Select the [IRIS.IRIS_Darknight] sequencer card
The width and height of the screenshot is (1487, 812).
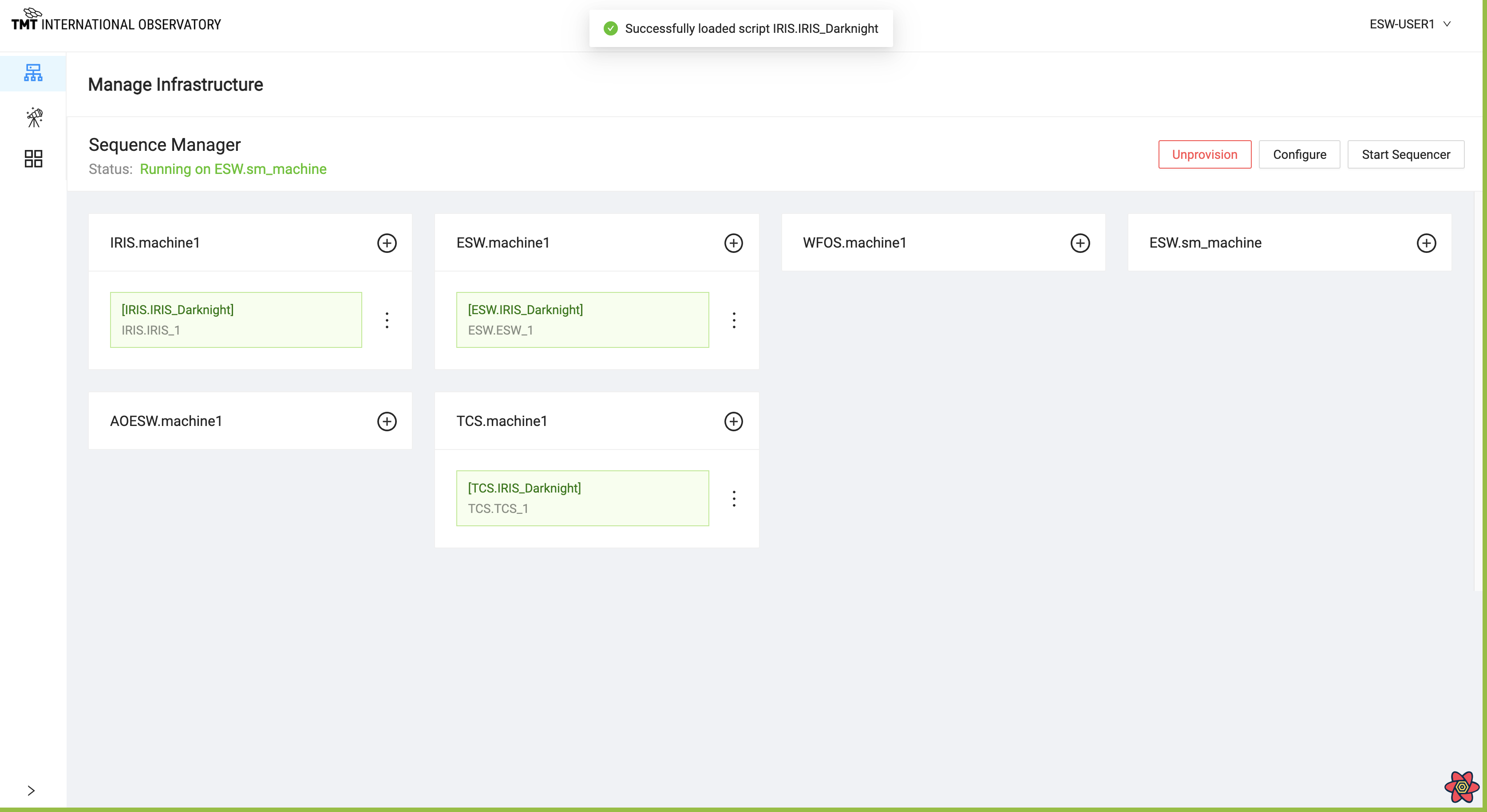coord(236,320)
